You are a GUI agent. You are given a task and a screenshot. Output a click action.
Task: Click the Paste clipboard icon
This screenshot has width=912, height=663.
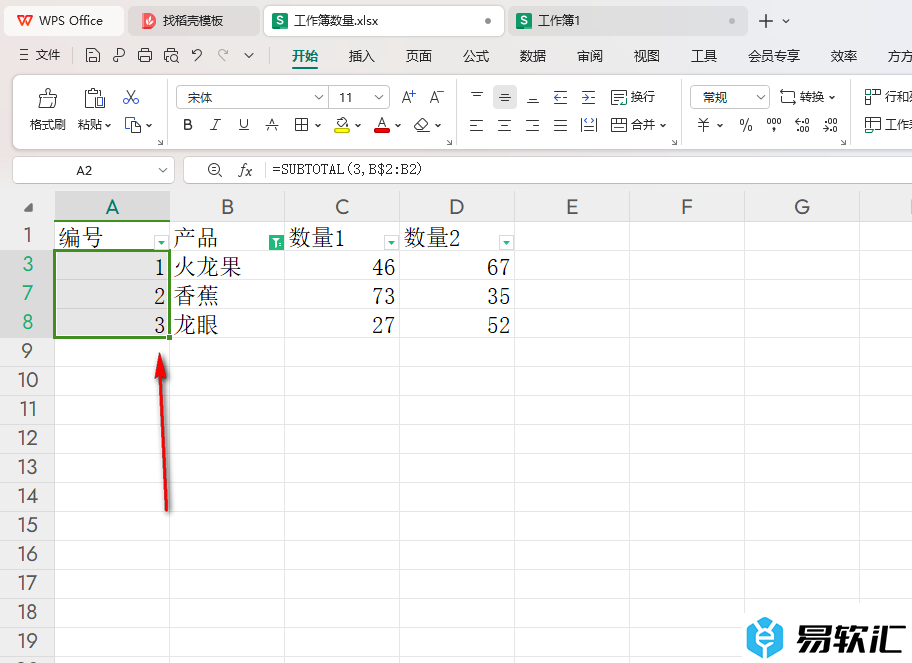(x=94, y=98)
